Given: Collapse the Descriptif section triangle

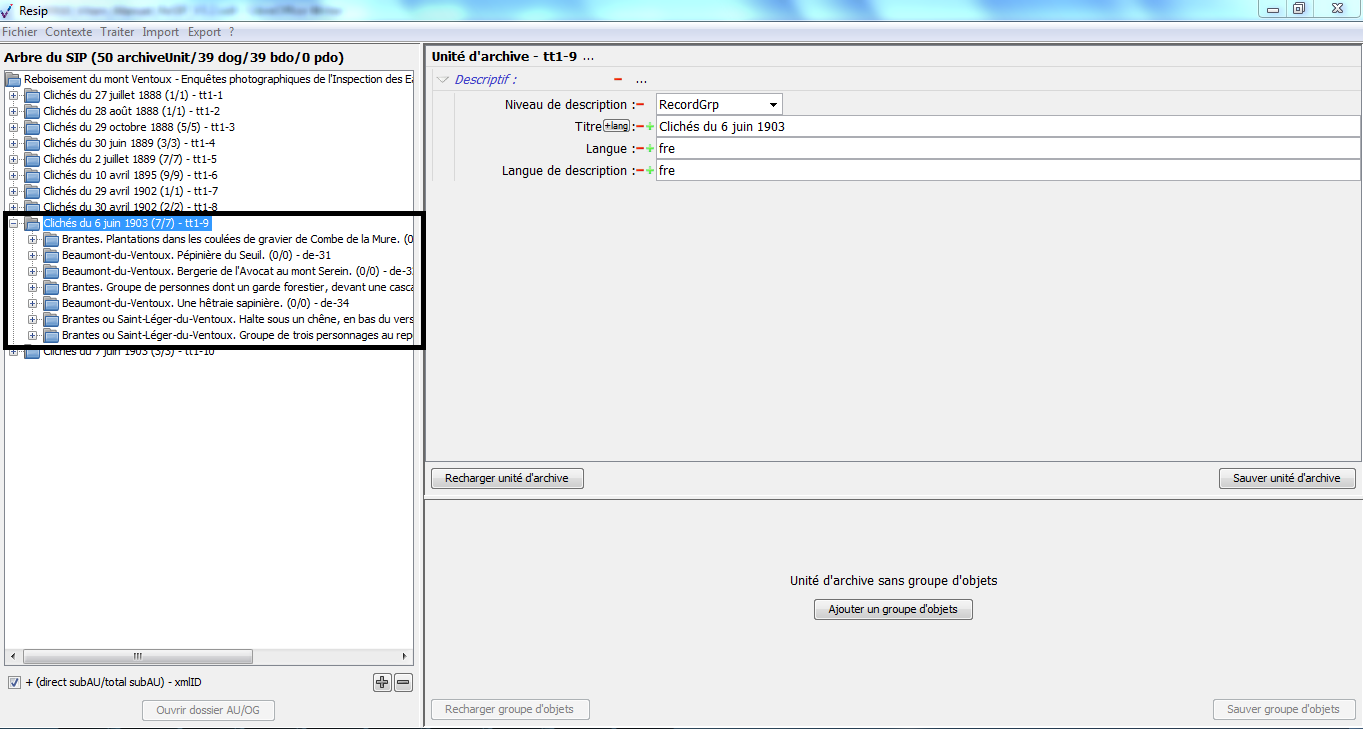Looking at the screenshot, I should (443, 80).
